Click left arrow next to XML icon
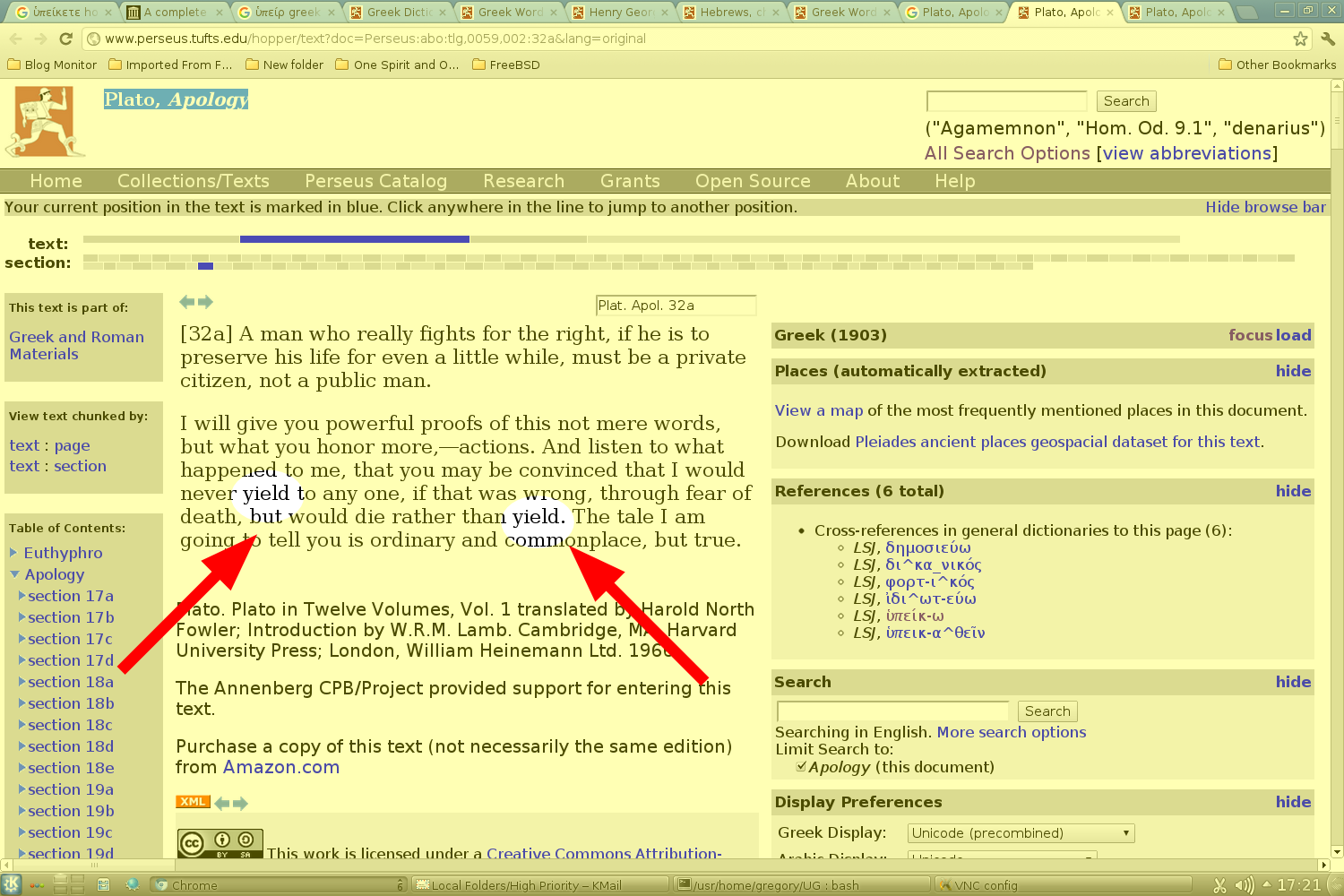This screenshot has width=1344, height=896. point(221,804)
